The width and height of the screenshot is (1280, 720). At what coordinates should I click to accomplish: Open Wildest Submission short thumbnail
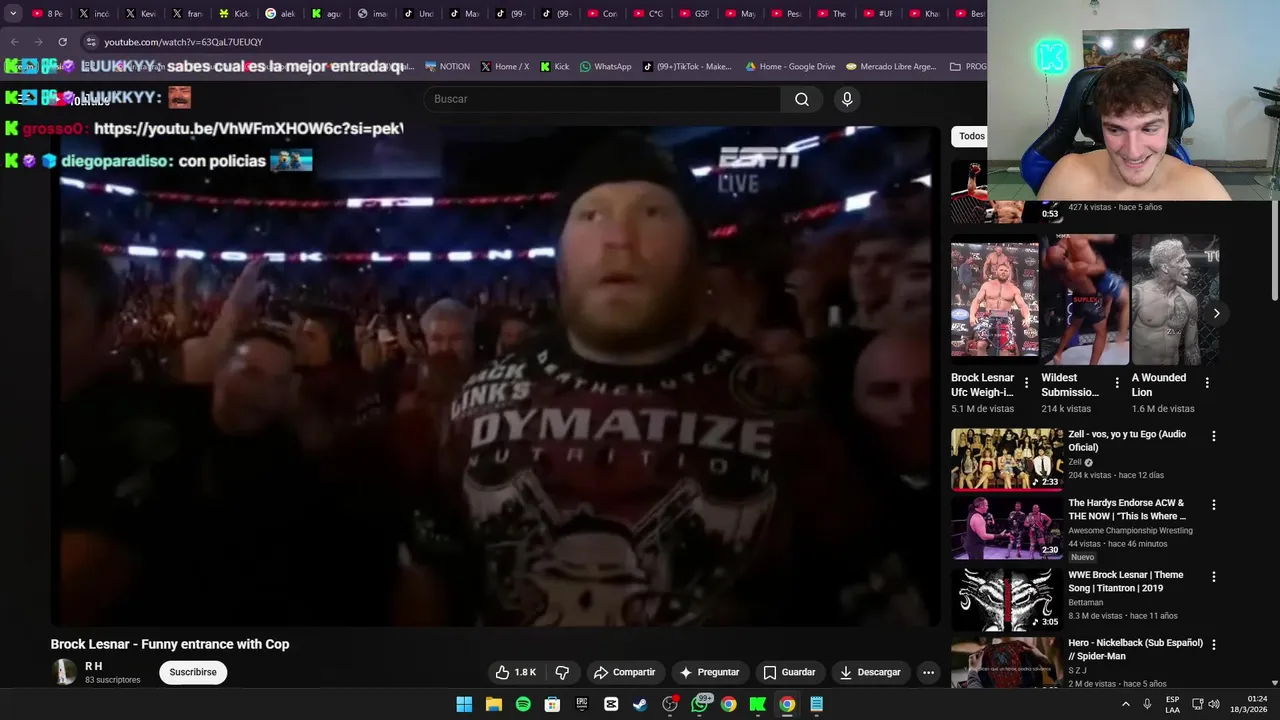click(1085, 300)
